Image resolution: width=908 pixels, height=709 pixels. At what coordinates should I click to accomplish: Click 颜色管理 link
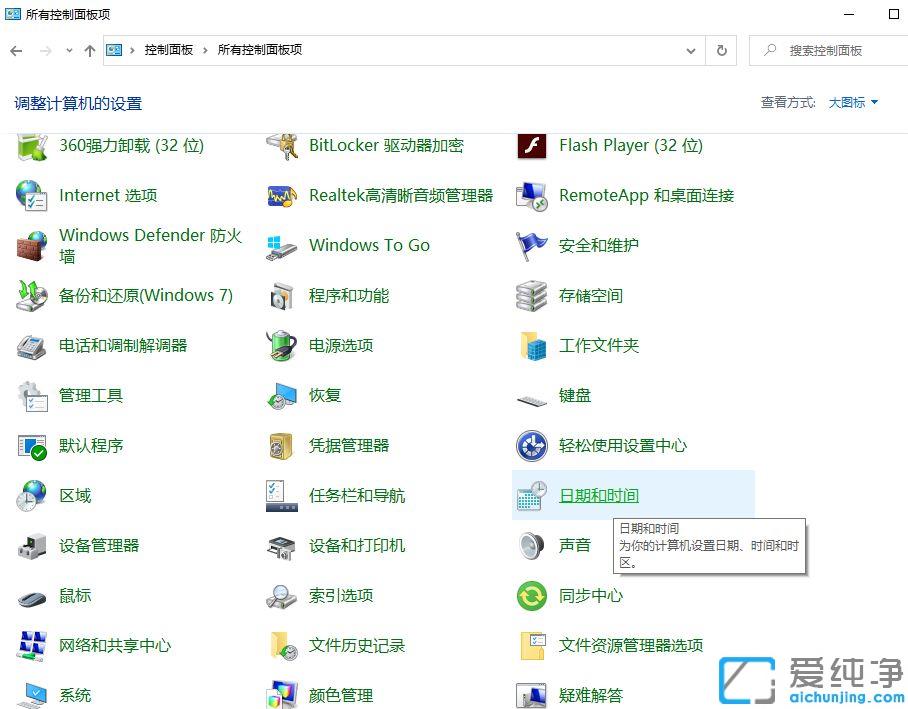(341, 695)
